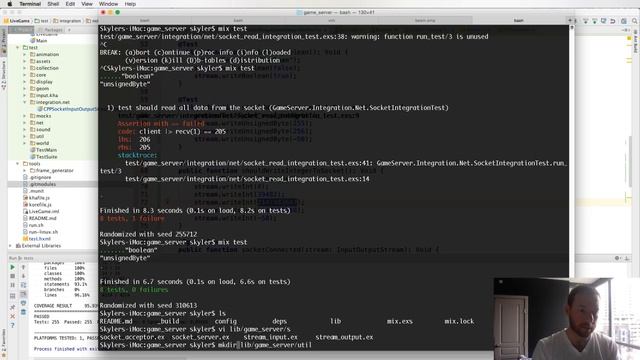Click the Pause output icon in Run panel
The image size is (640, 360).
click(x=12, y=285)
